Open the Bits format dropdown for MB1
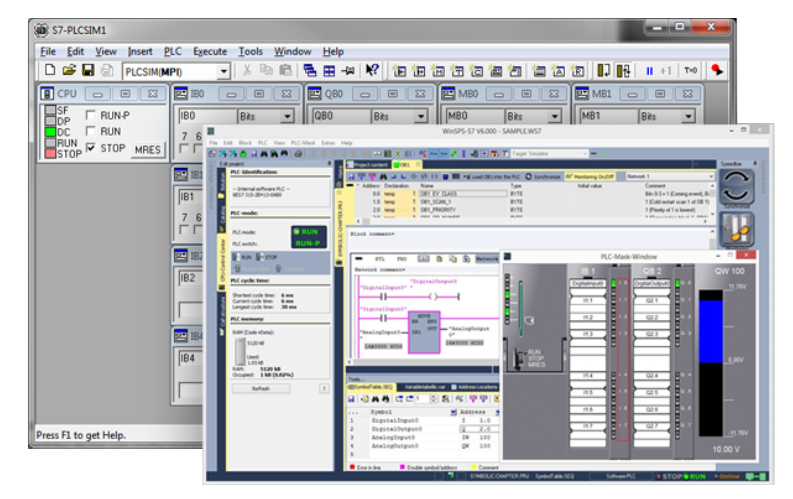This screenshot has height=499, width=793. (x=690, y=117)
